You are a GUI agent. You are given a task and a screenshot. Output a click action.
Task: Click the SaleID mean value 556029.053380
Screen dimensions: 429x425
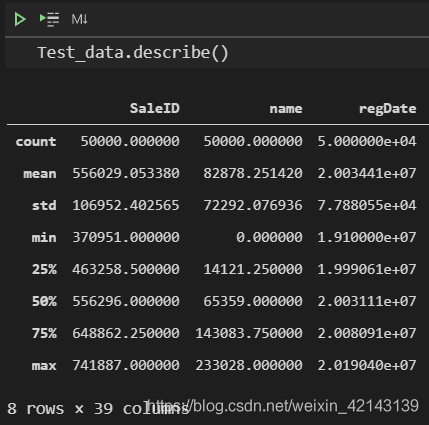(126, 173)
